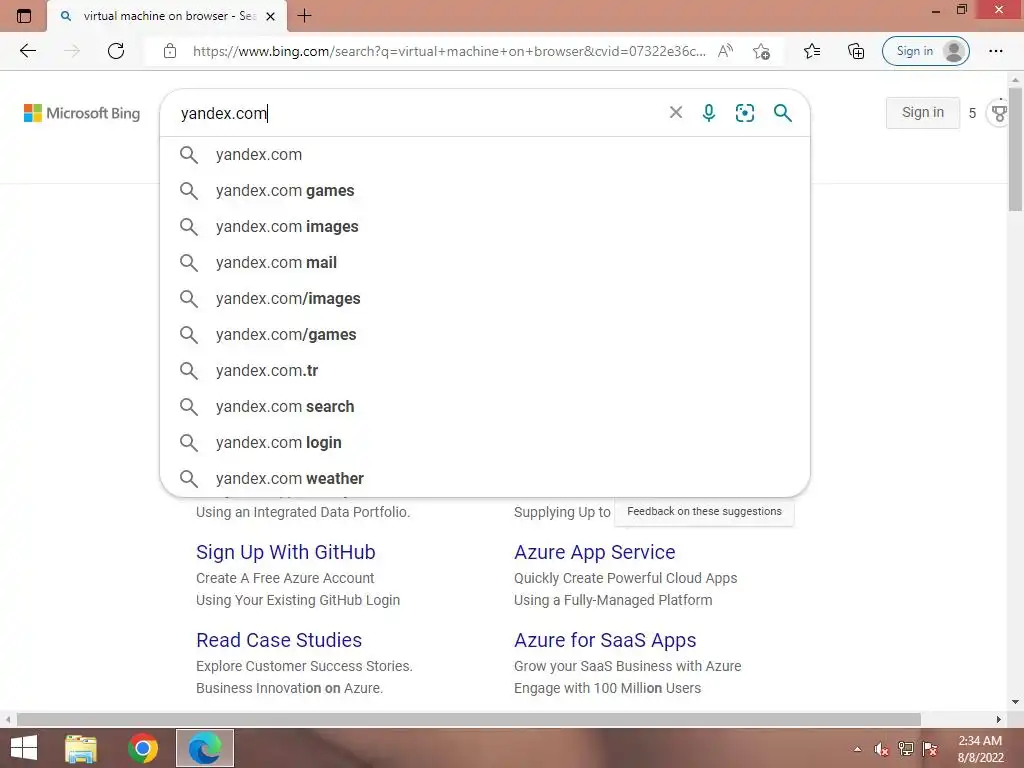Reload the page with the Refresh icon
The image size is (1024, 768).
[x=116, y=51]
